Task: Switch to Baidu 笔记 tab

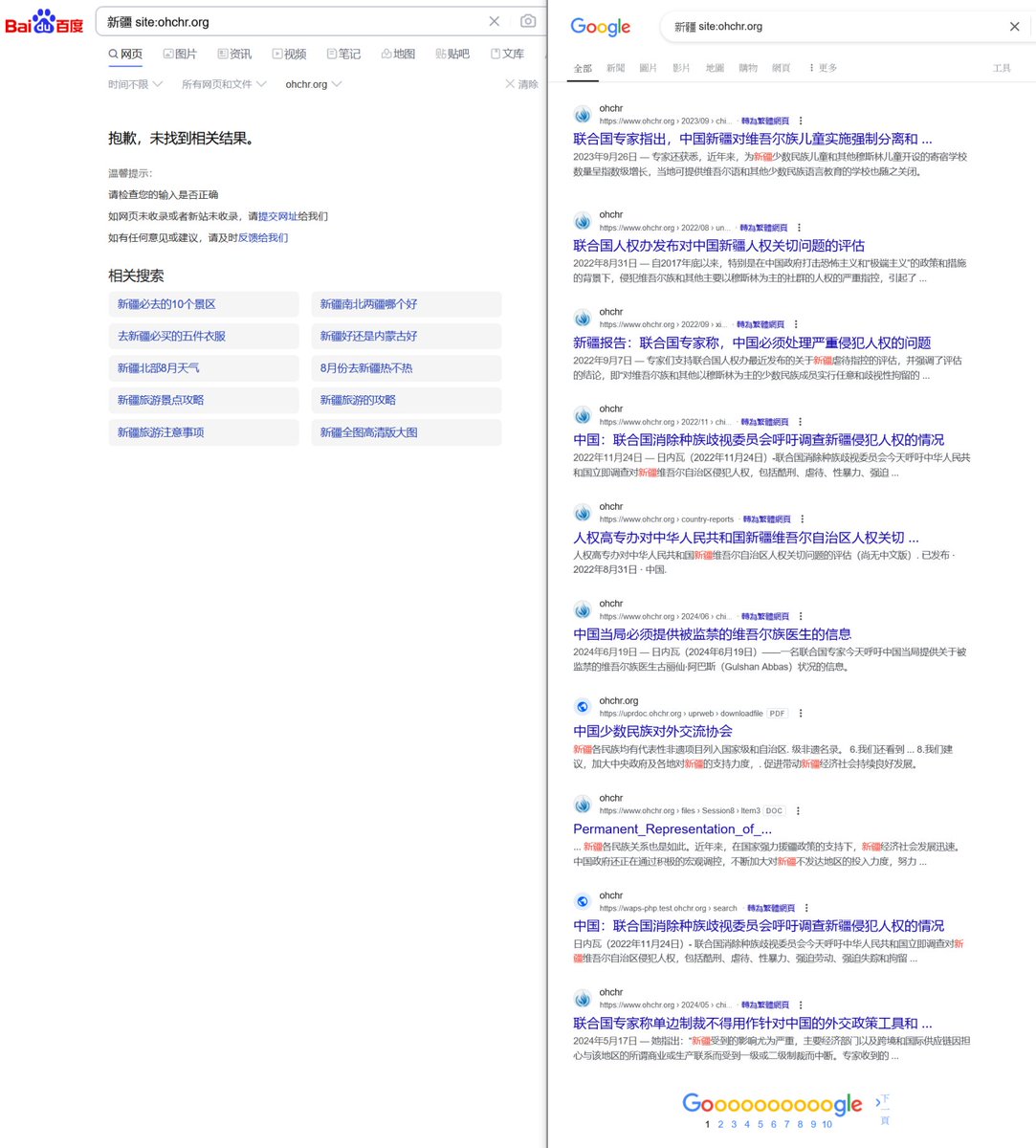Action: 343,54
